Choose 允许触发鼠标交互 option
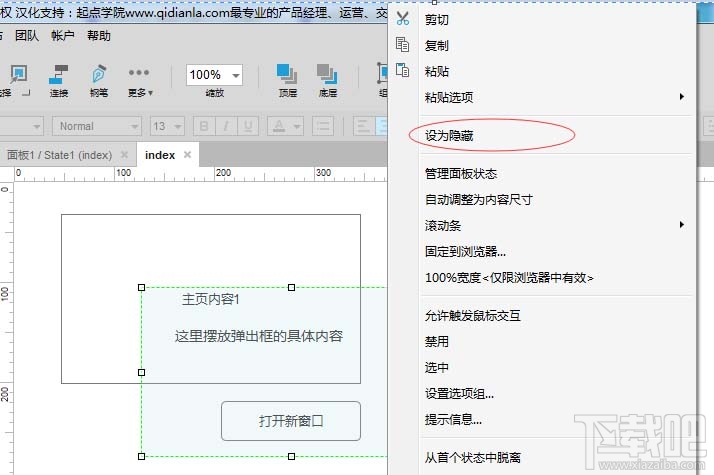 473,316
